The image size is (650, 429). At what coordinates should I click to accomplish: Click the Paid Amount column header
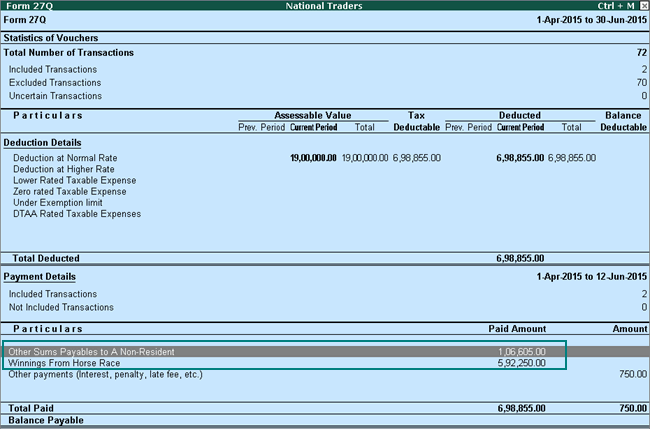517,329
